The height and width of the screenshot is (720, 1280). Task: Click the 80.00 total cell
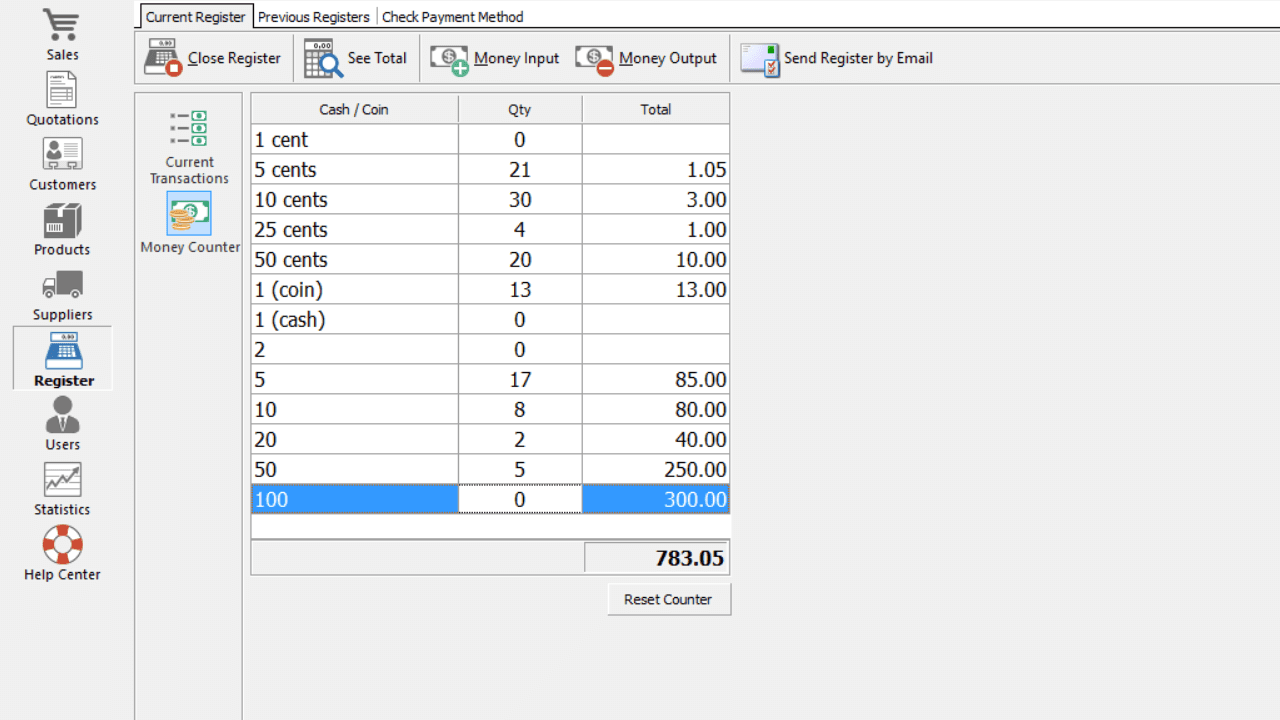click(x=656, y=409)
